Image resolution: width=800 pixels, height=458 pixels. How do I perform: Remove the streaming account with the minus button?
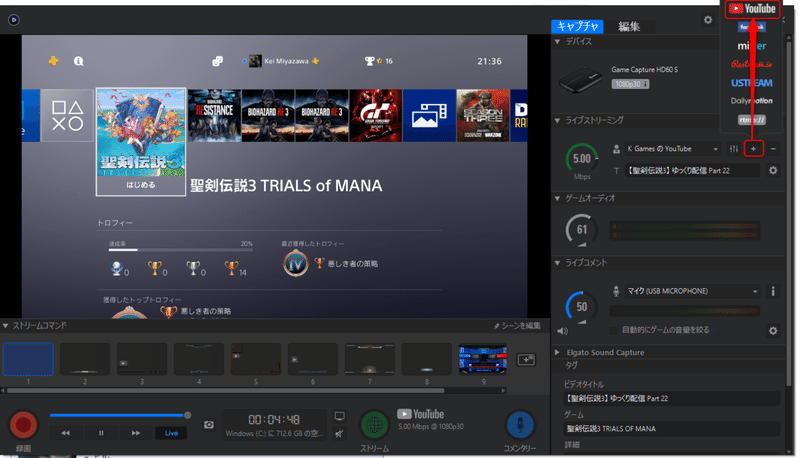click(773, 149)
